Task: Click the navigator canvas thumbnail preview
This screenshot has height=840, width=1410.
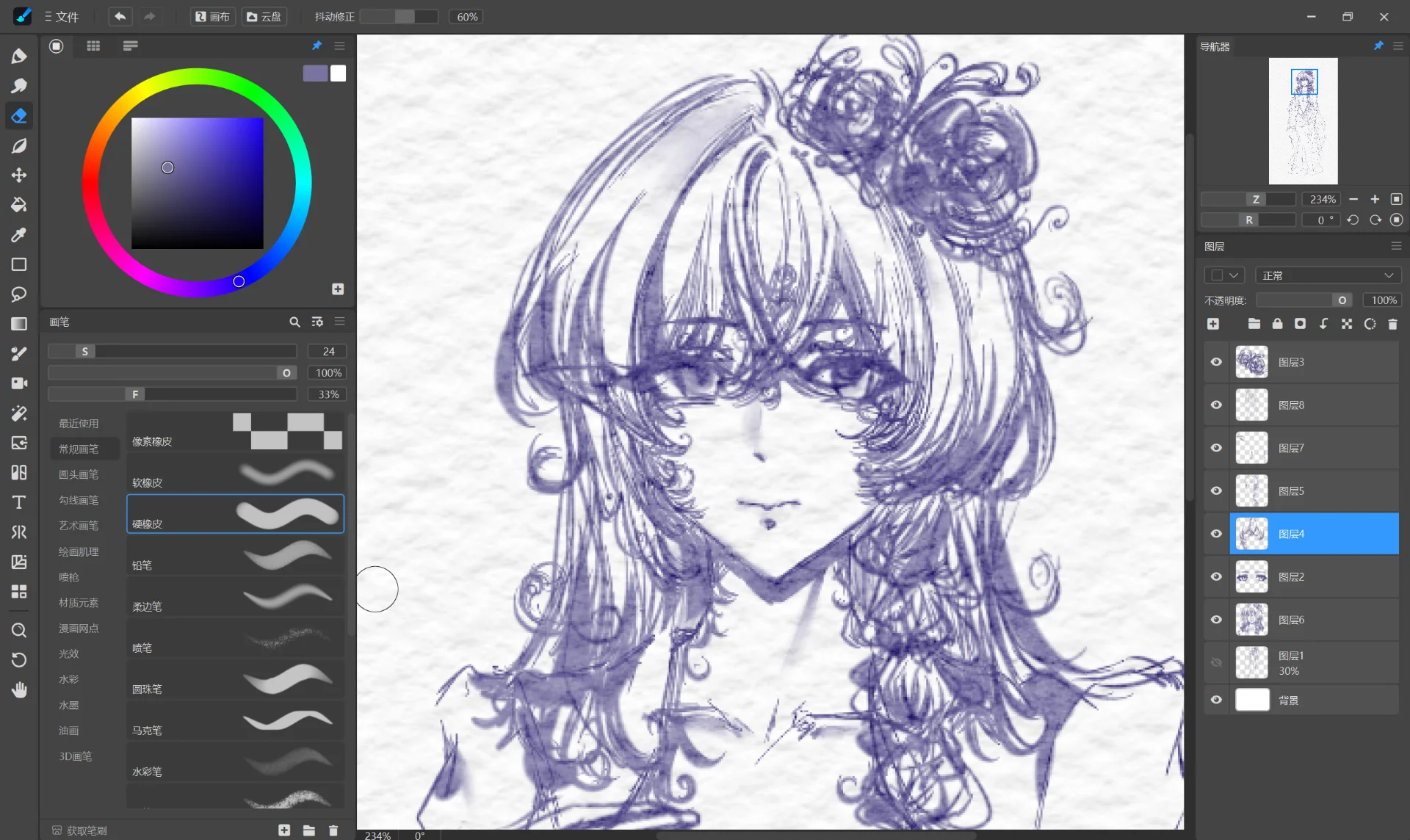Action: (x=1304, y=121)
